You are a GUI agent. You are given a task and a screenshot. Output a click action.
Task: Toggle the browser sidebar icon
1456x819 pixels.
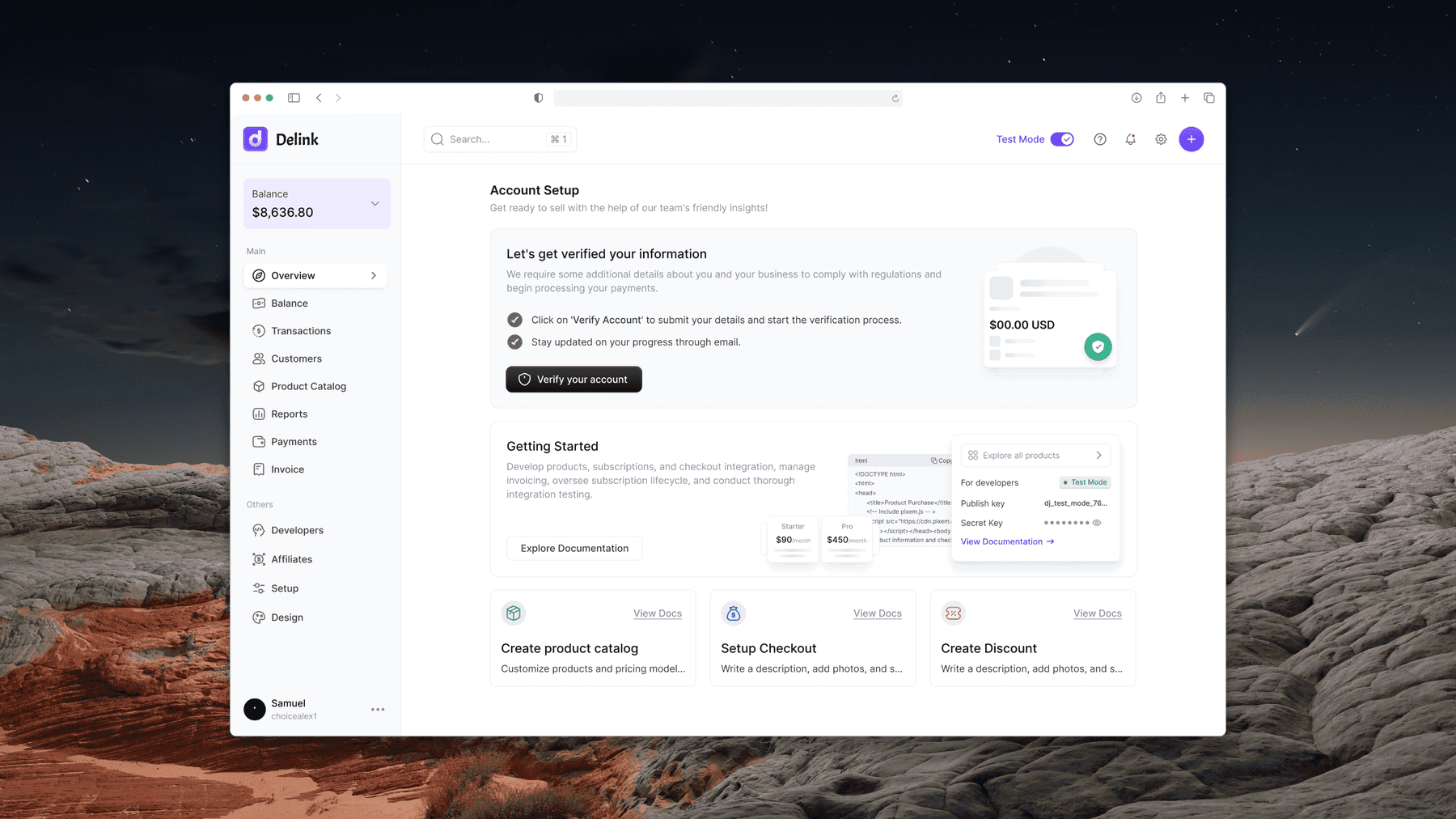tap(294, 98)
